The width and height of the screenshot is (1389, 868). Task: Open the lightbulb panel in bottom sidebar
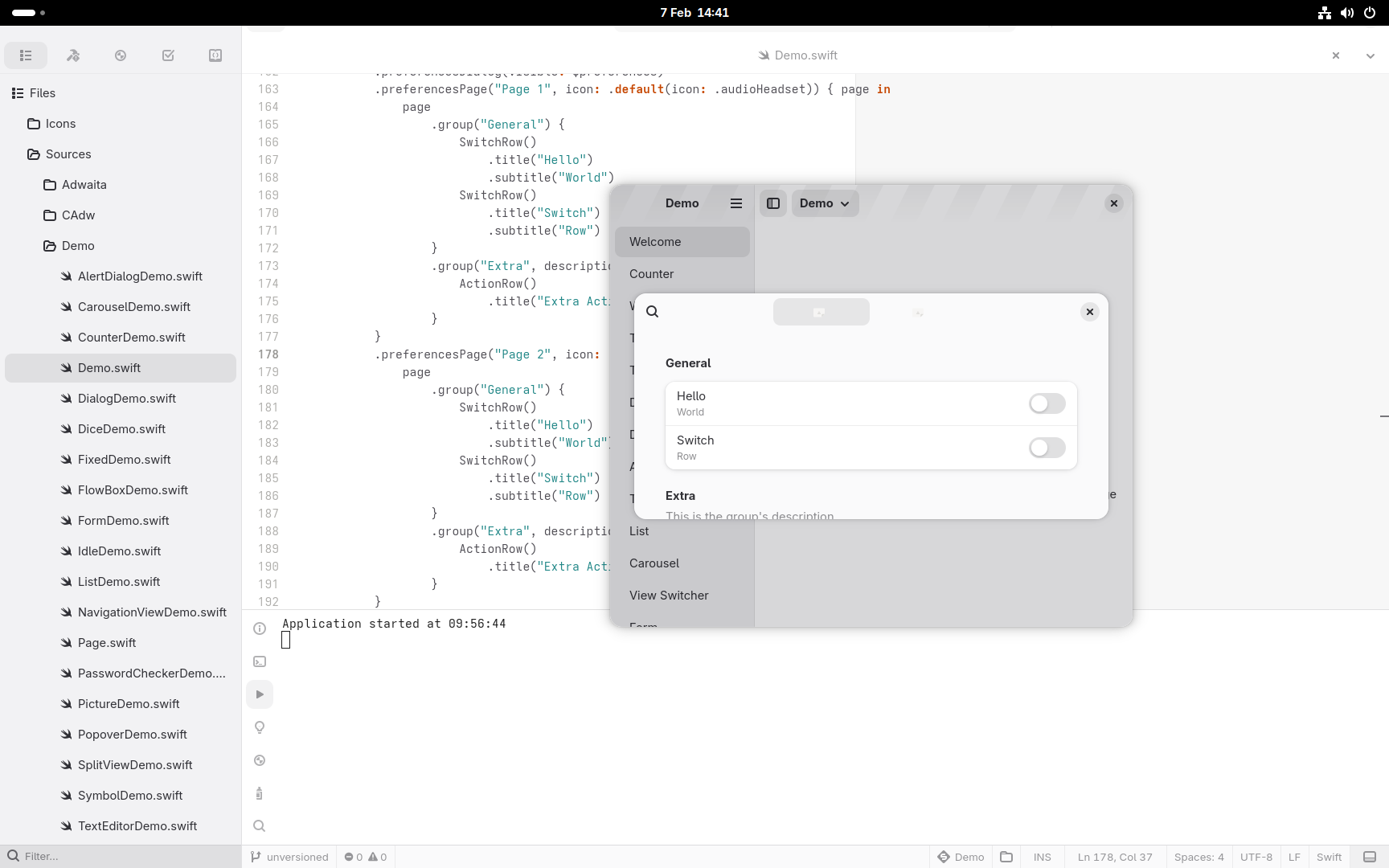[260, 727]
